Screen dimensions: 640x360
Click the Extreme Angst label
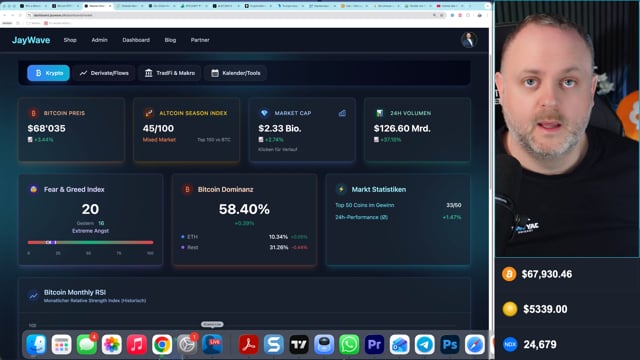[x=90, y=231]
